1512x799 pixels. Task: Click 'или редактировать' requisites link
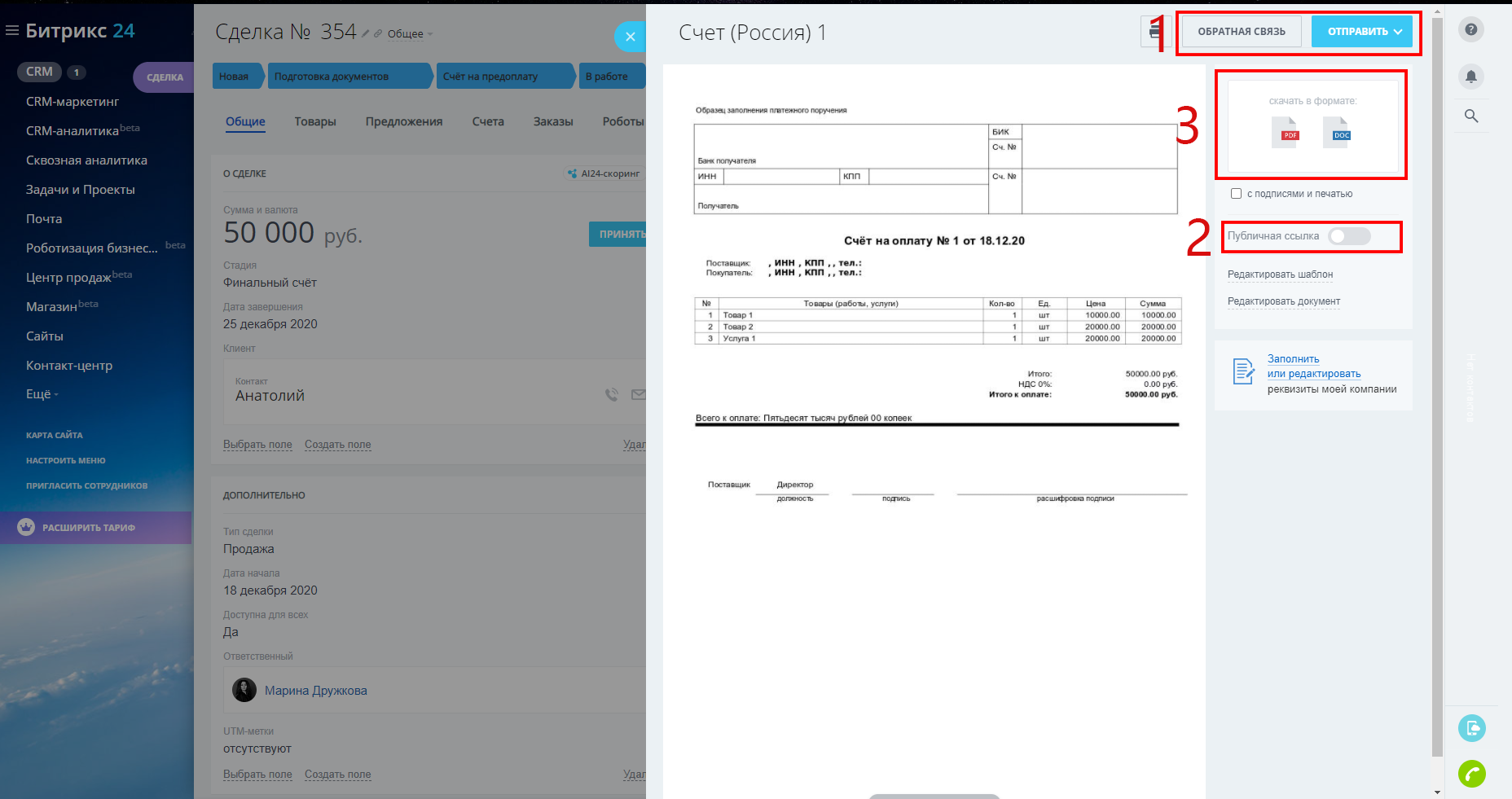(1313, 374)
